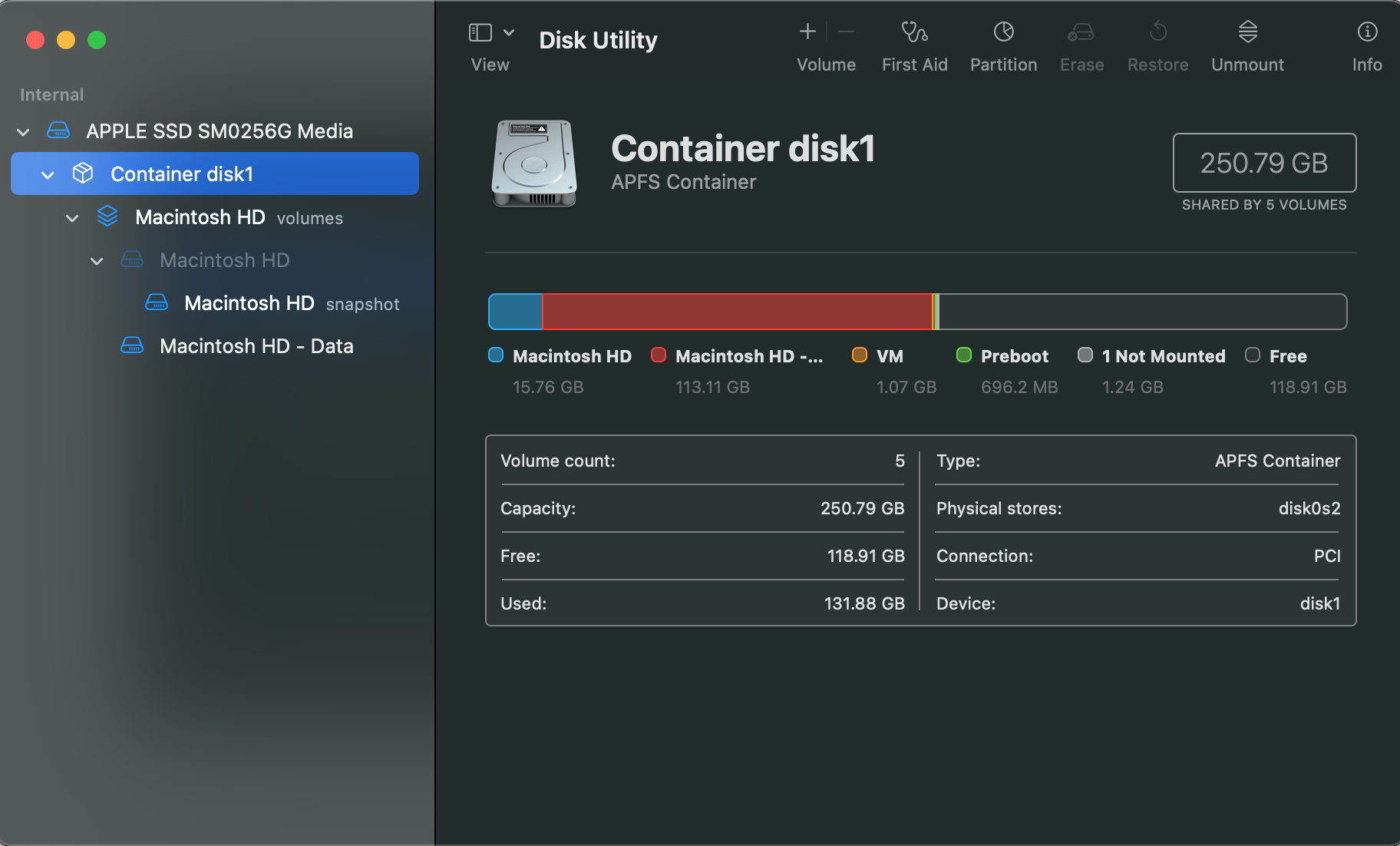1400x846 pixels.
Task: Select the dimmed Macintosh HD row
Action: [215, 259]
